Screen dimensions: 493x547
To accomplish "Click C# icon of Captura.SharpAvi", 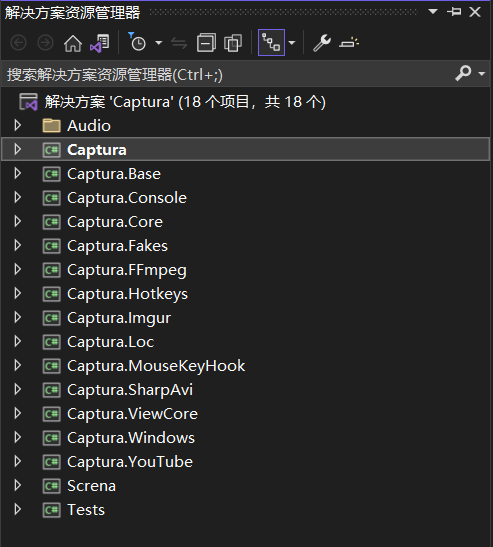I will 51,390.
